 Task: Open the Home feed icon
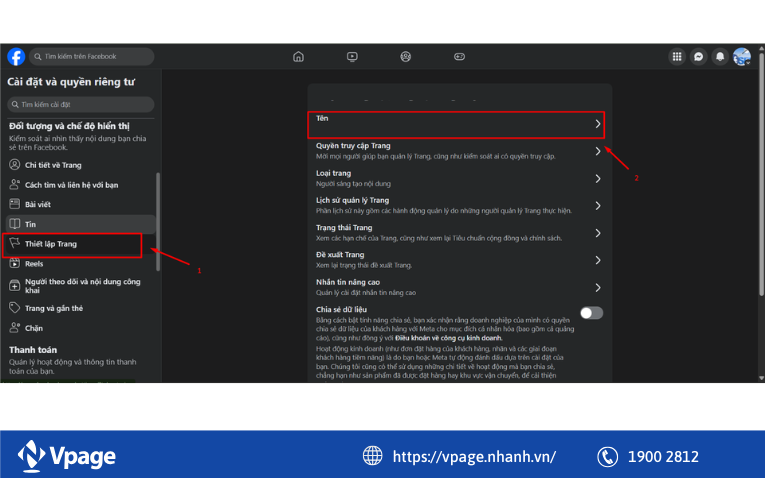[x=298, y=57]
